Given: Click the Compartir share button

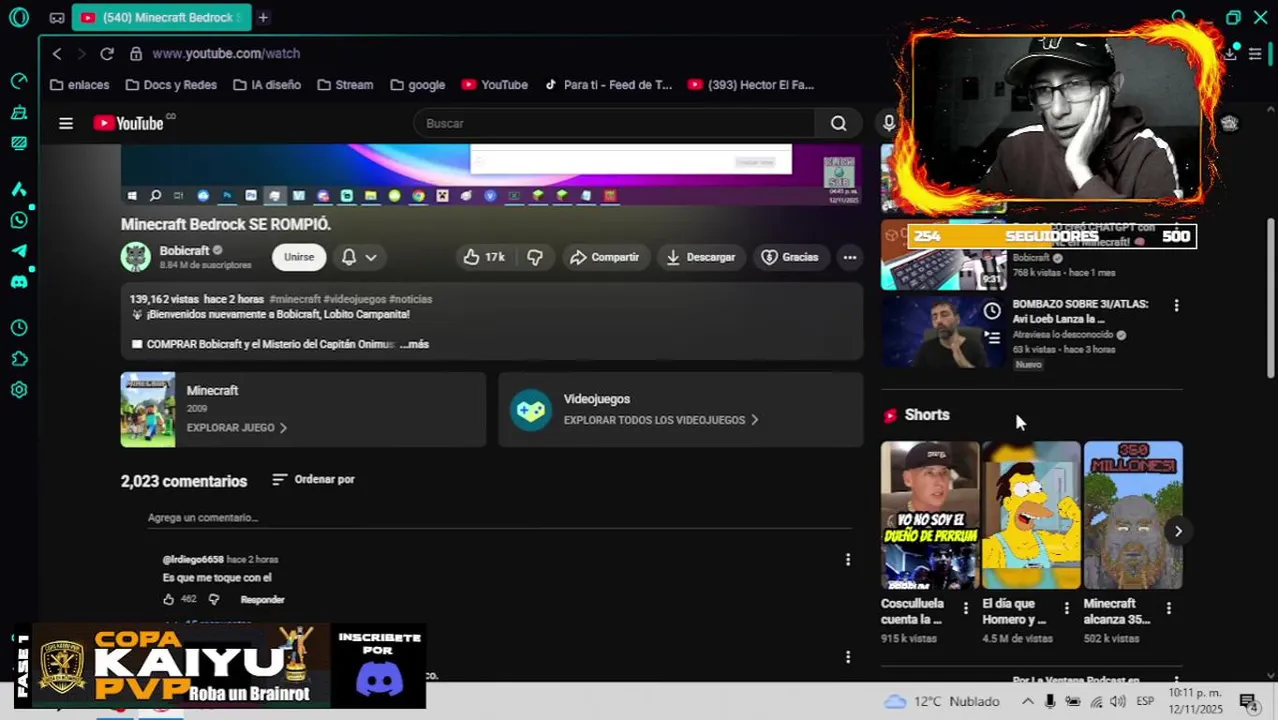Looking at the screenshot, I should tap(604, 257).
